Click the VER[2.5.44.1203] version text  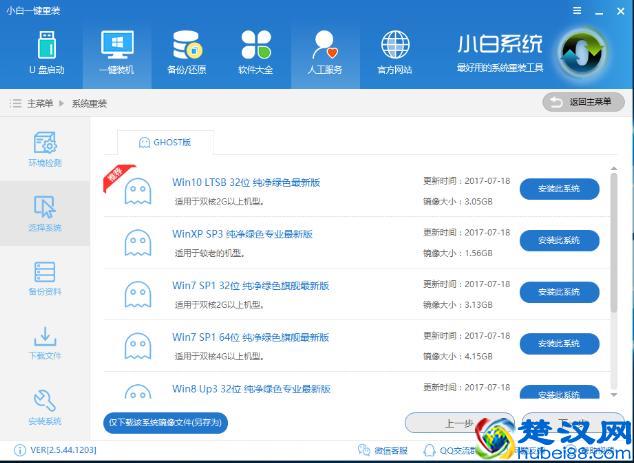pos(63,450)
